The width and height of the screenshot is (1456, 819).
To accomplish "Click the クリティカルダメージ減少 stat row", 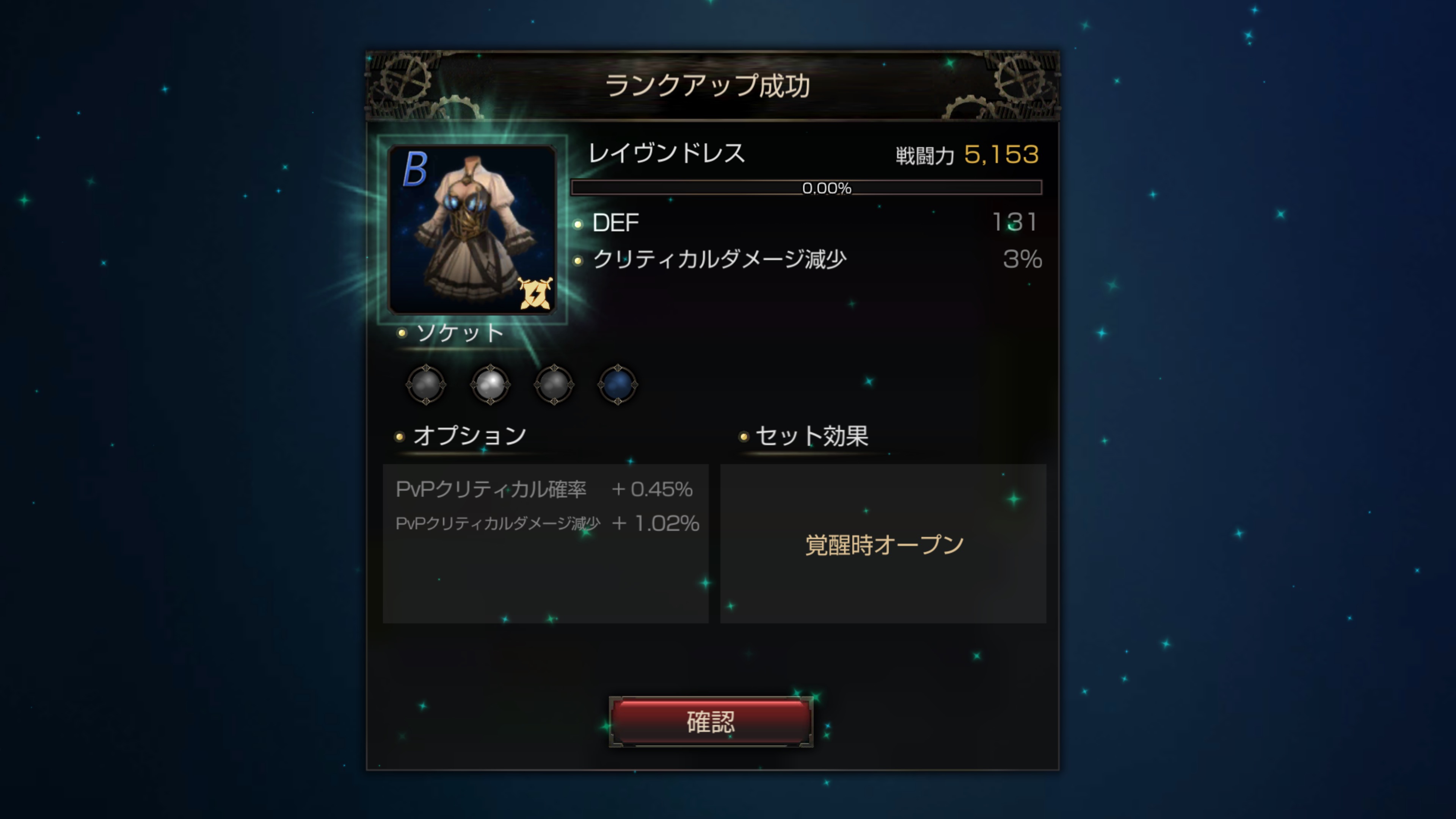I will click(807, 259).
